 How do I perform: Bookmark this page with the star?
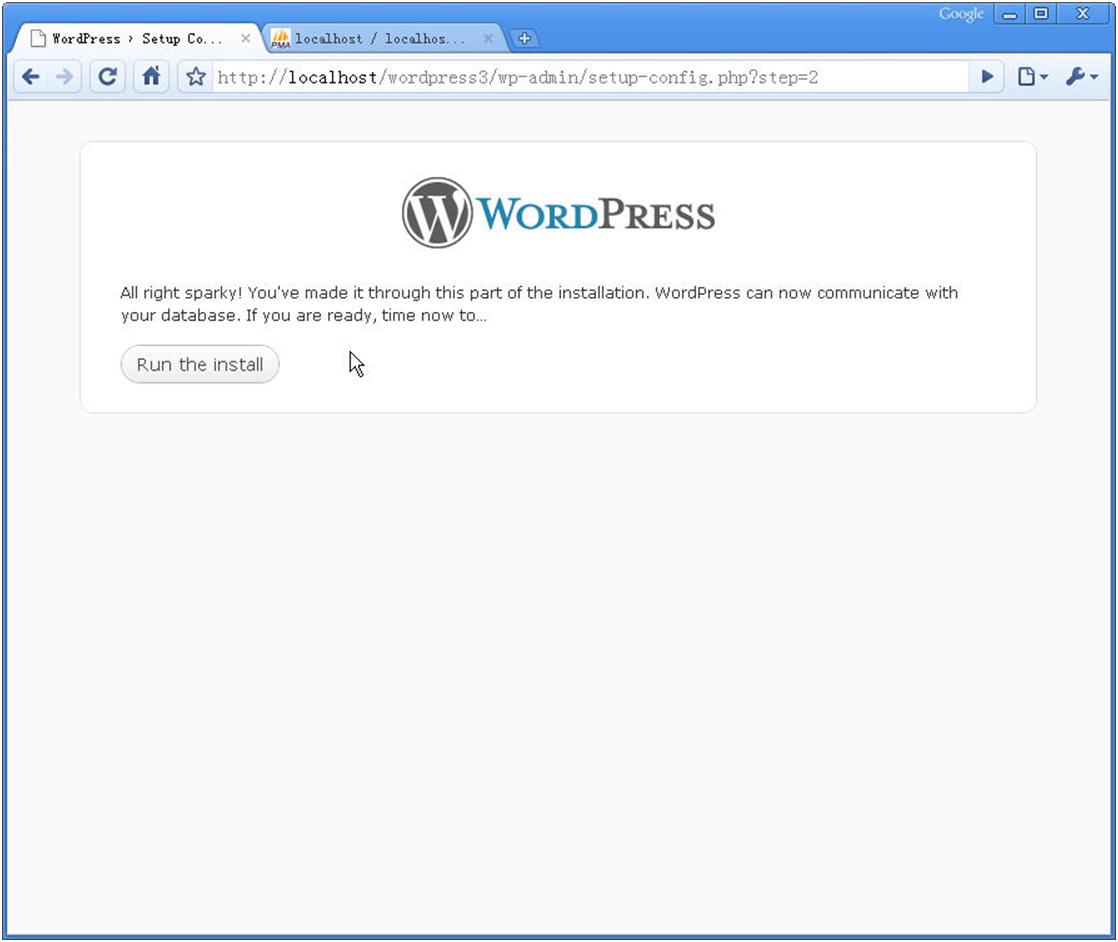tap(196, 77)
